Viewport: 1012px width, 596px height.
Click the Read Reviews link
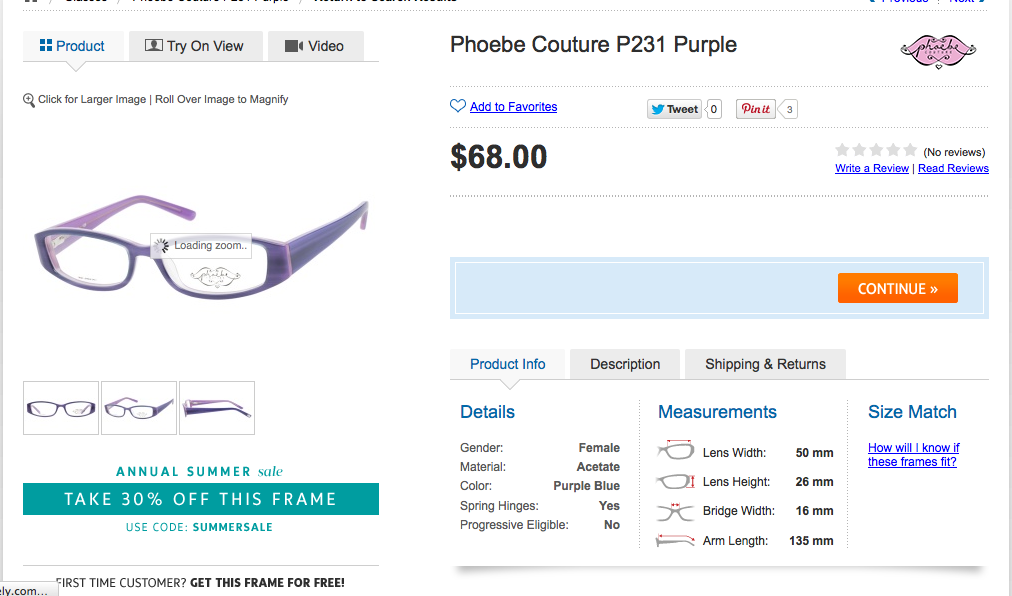point(953,168)
